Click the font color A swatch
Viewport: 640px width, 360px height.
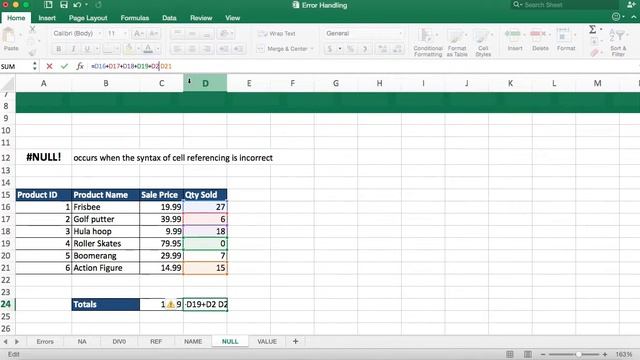pyautogui.click(x=148, y=49)
